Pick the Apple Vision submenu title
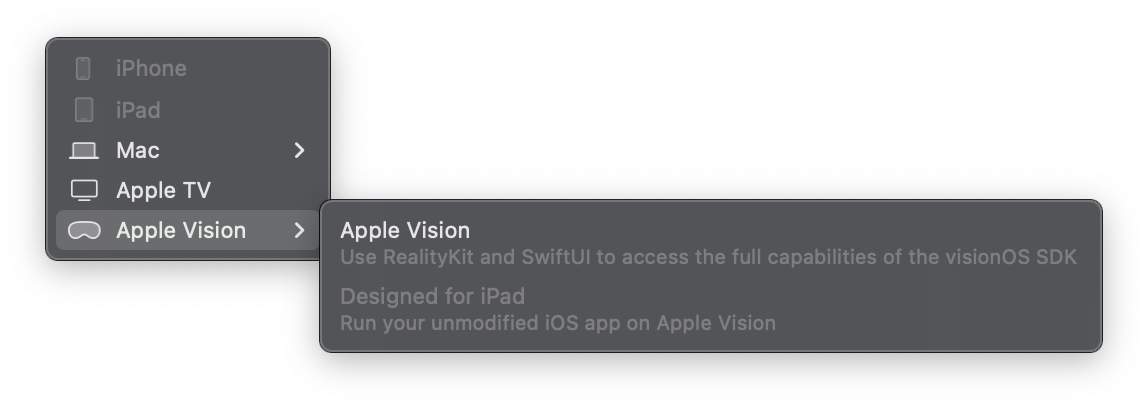Screen dimensions: 1148x406 [x=405, y=230]
